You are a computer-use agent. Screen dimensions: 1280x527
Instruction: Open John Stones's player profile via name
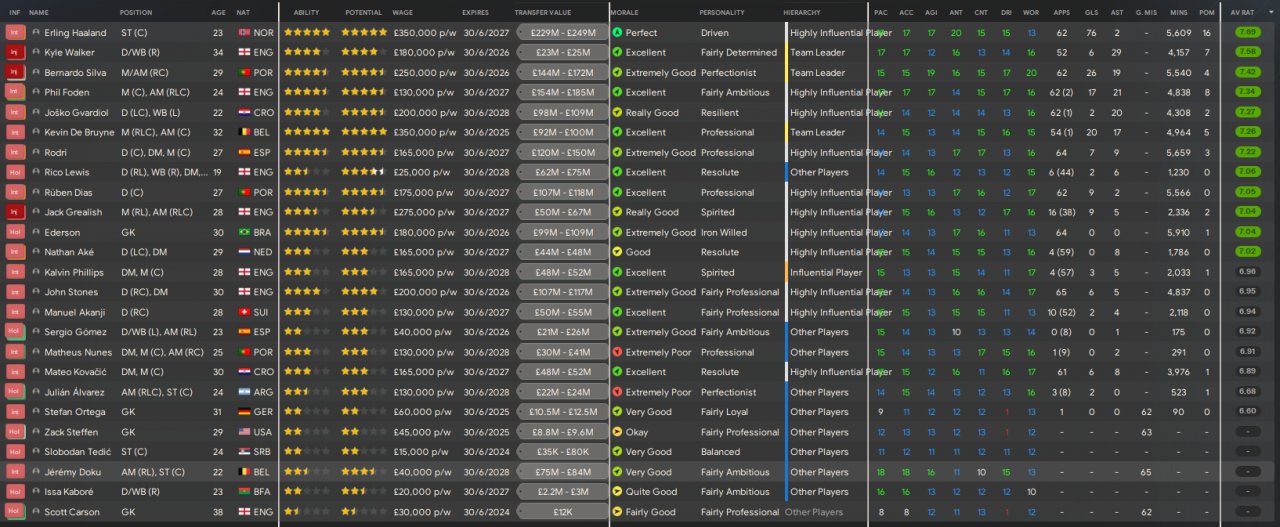tap(71, 292)
